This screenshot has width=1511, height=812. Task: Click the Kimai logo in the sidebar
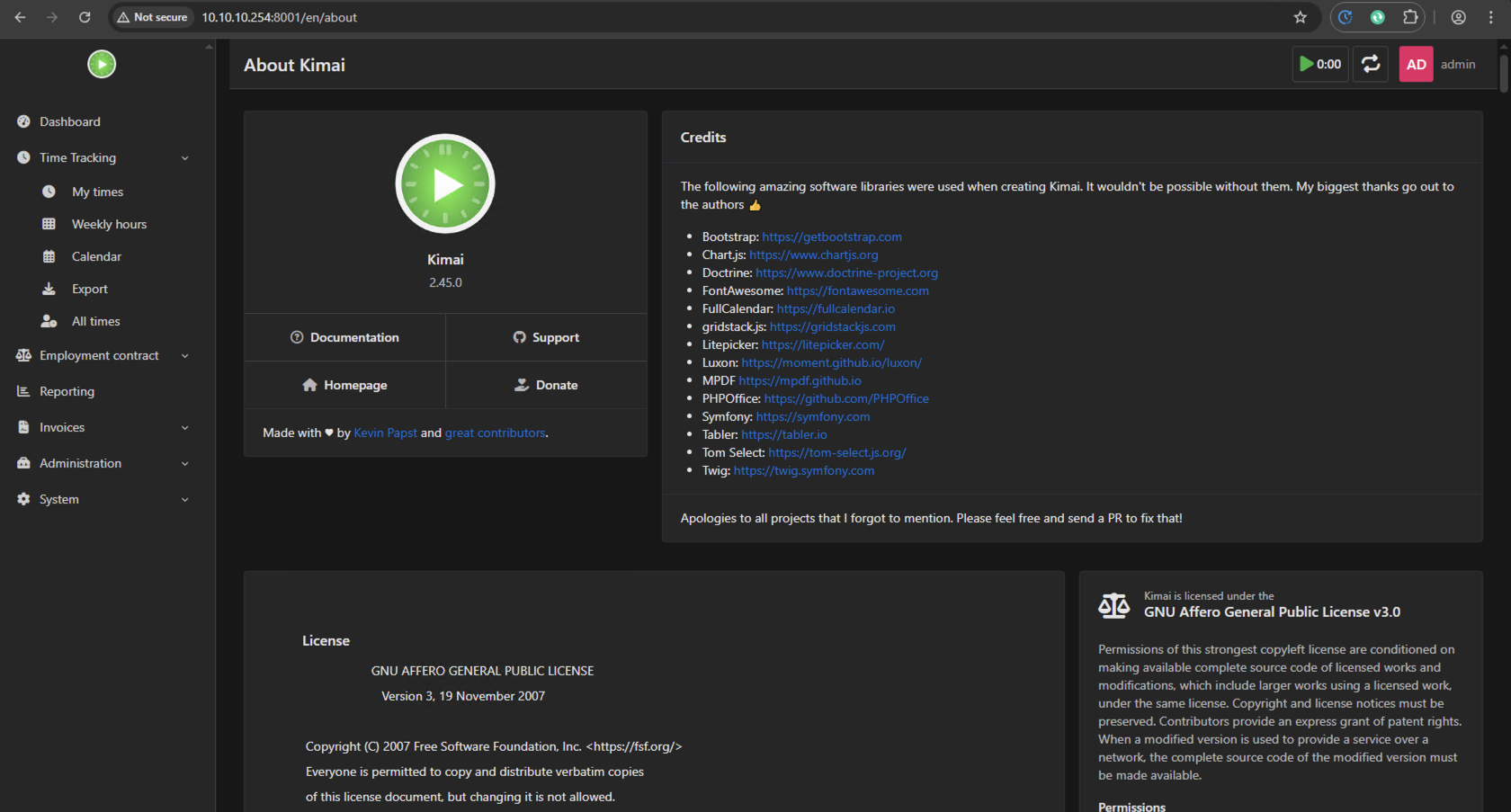(x=102, y=64)
